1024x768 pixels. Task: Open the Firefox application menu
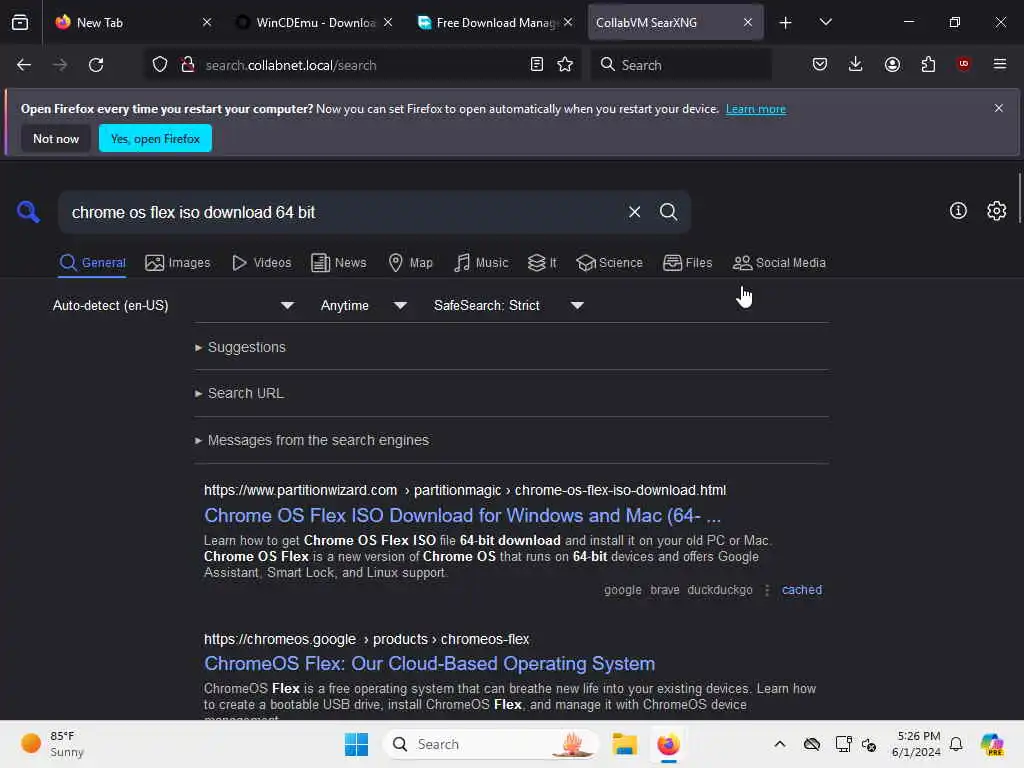1000,64
